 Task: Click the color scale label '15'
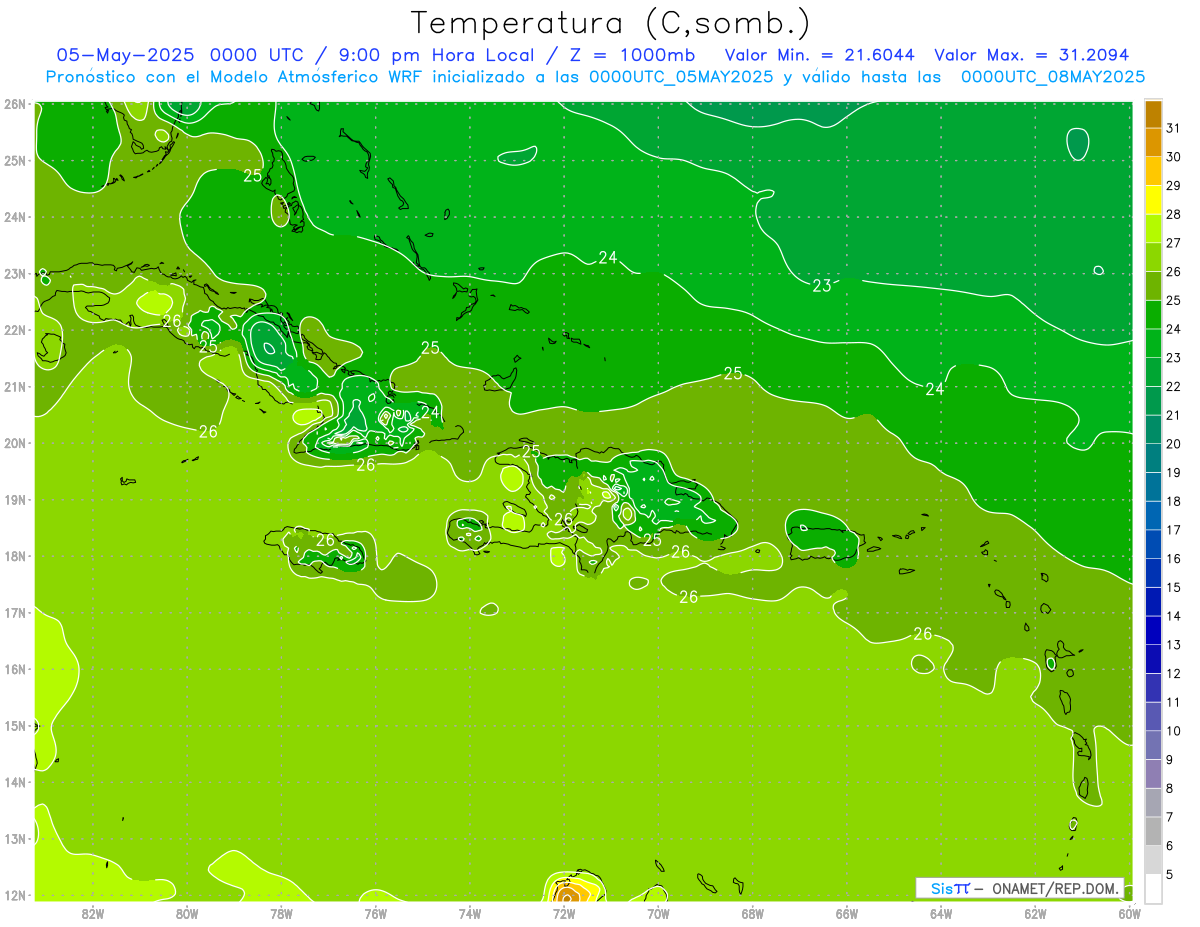(1173, 587)
